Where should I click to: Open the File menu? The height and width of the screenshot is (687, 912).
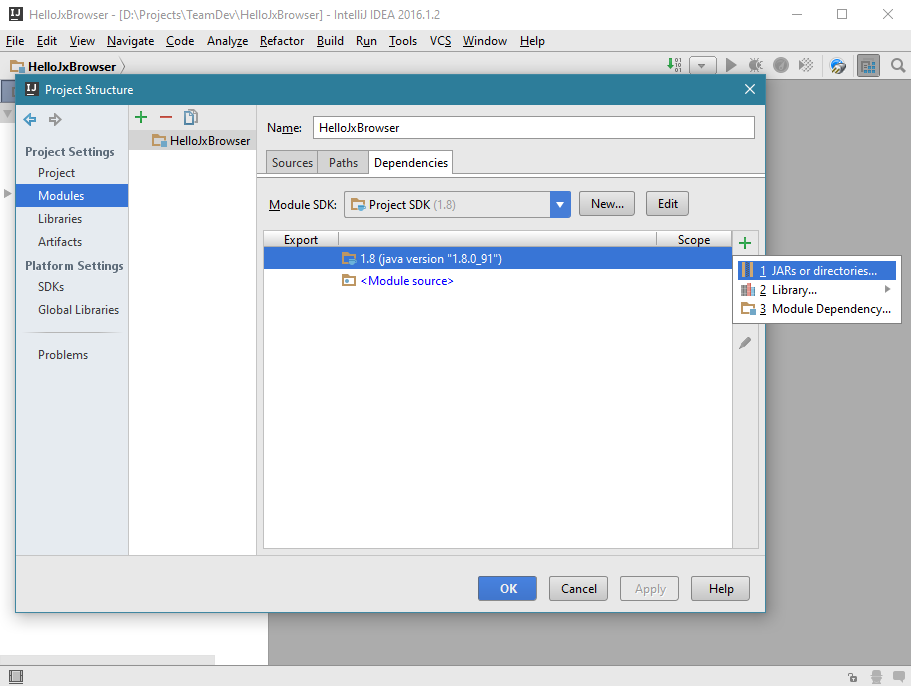[x=15, y=41]
